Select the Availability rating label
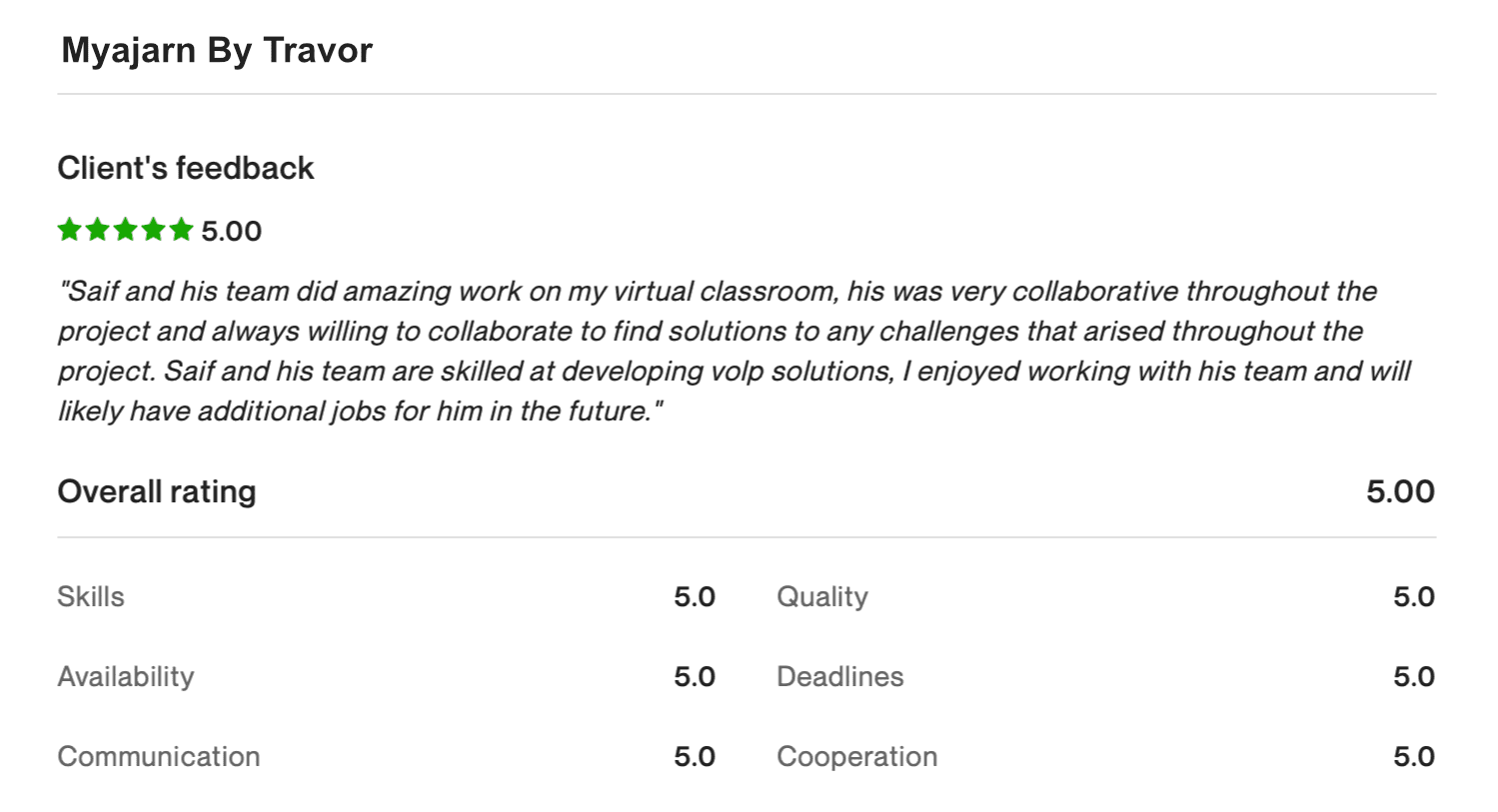This screenshot has width=1498, height=812. tap(126, 677)
